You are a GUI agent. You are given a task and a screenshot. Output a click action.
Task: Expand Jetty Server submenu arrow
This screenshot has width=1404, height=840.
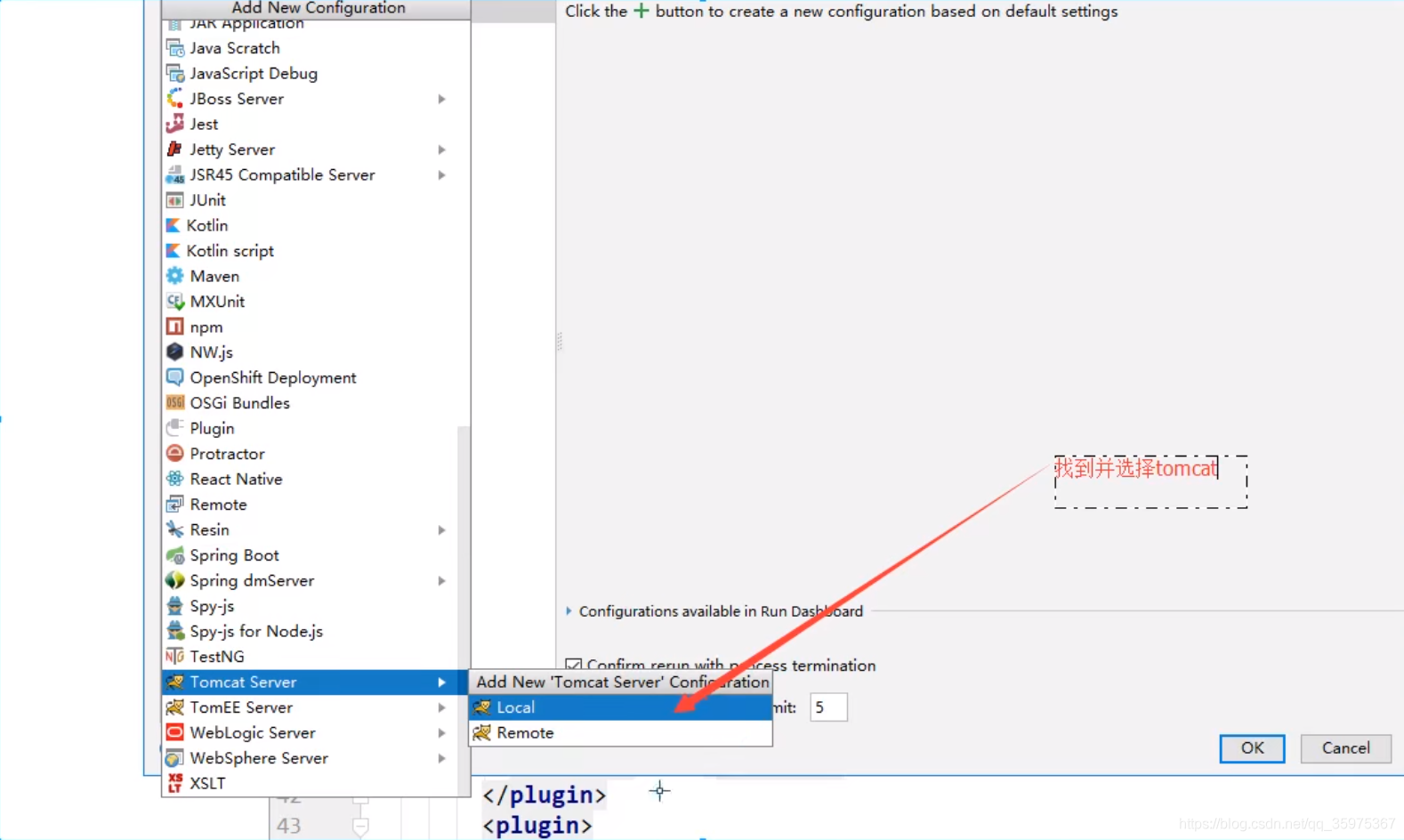tap(441, 149)
